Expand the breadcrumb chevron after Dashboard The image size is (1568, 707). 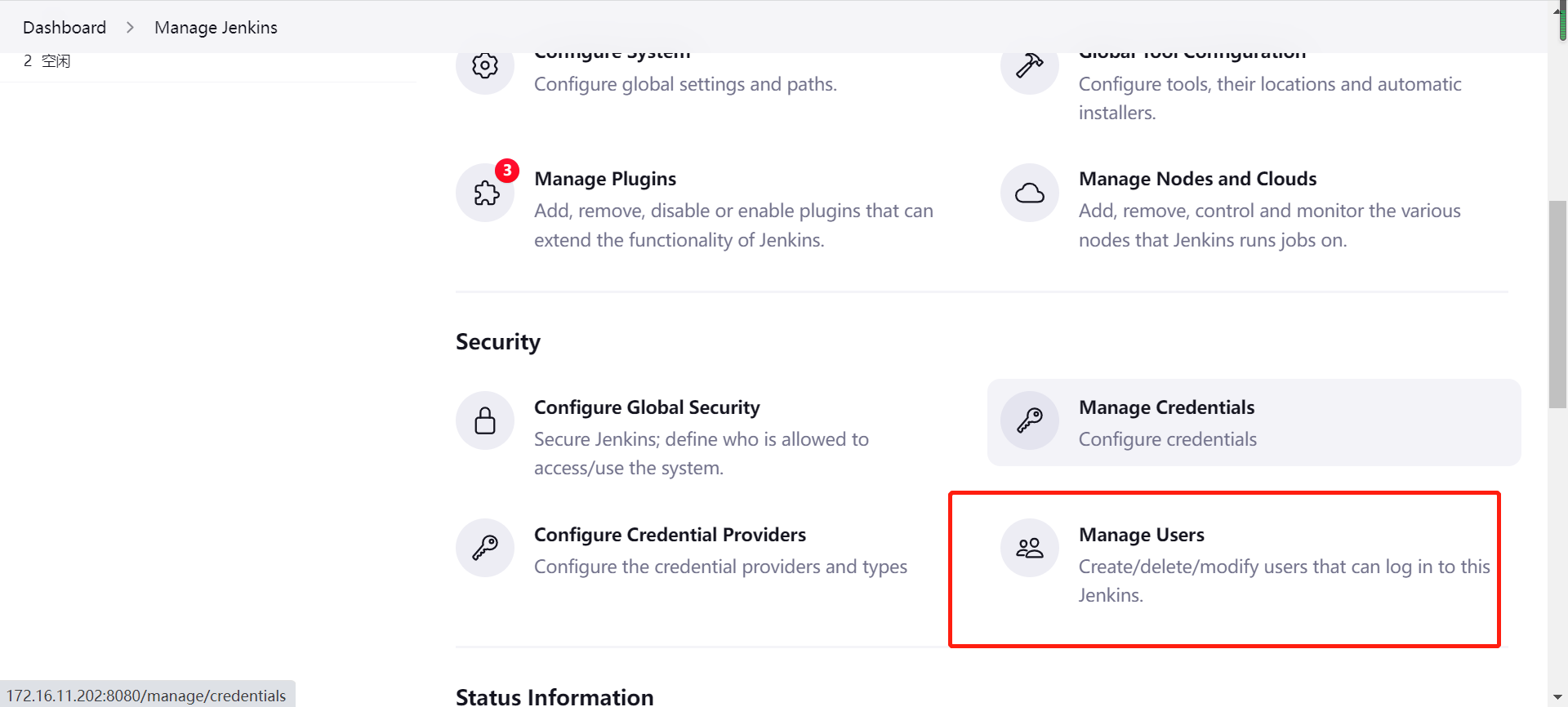(x=130, y=28)
